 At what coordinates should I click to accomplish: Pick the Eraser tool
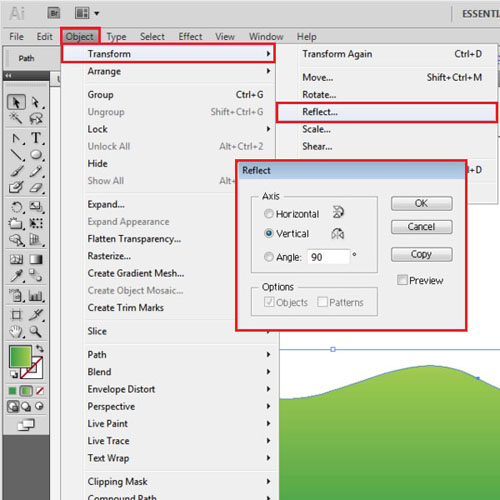(36, 188)
